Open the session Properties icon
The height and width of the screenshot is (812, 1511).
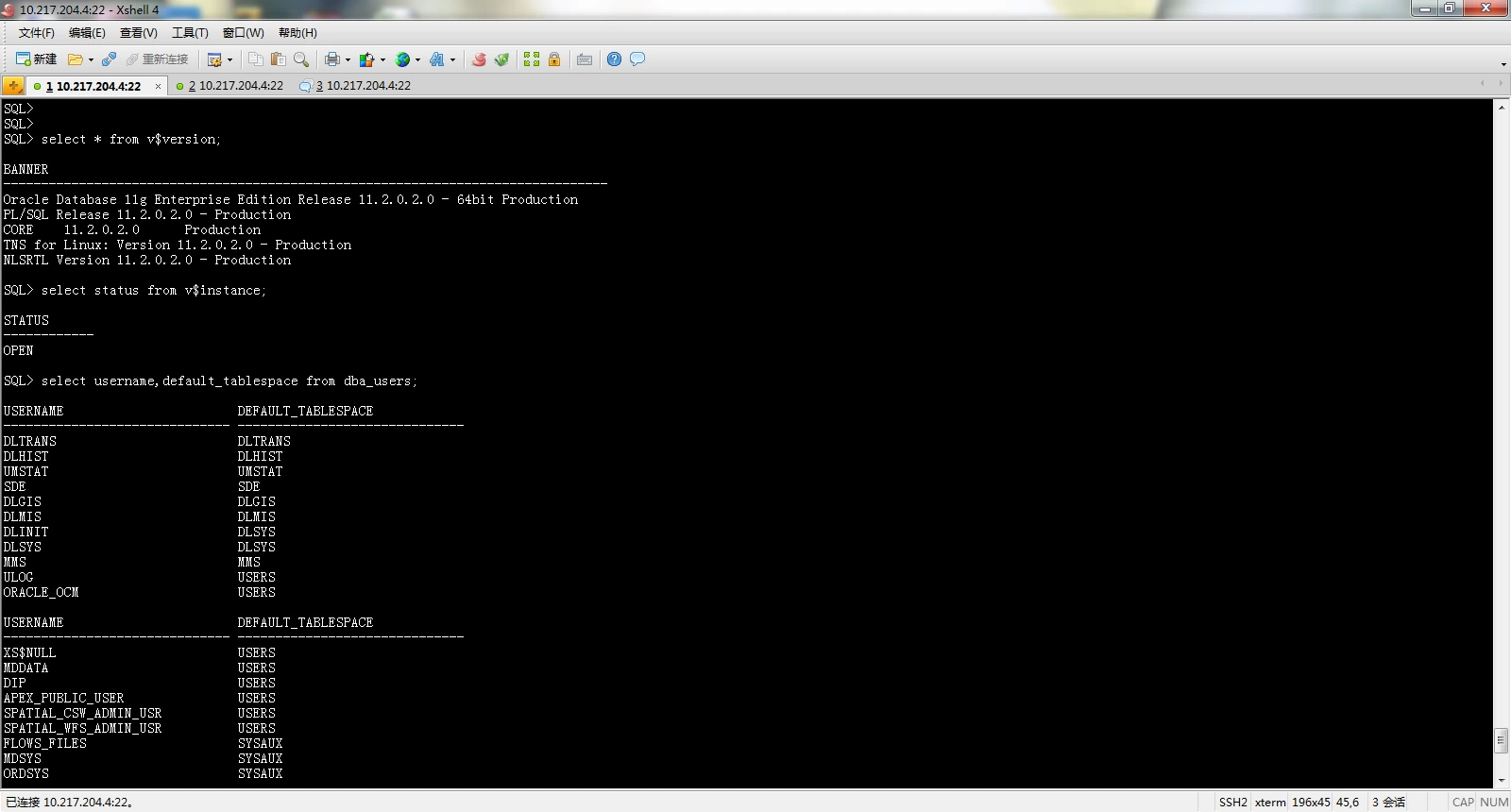pyautogui.click(x=214, y=59)
